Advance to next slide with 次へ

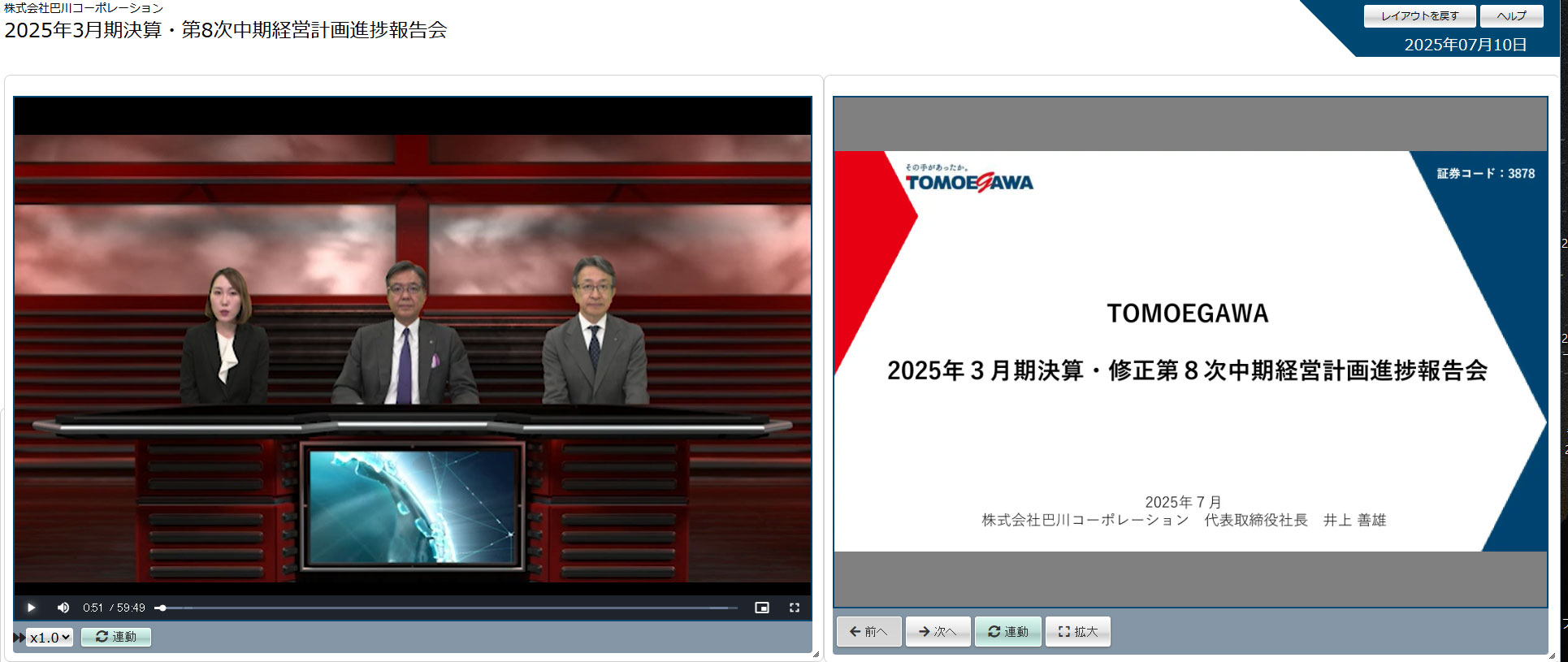pos(938,631)
